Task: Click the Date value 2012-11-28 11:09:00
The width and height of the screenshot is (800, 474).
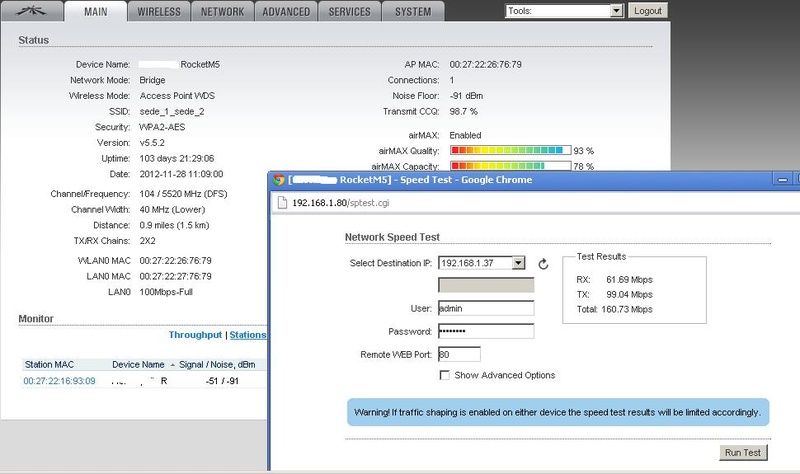Action: [181, 174]
